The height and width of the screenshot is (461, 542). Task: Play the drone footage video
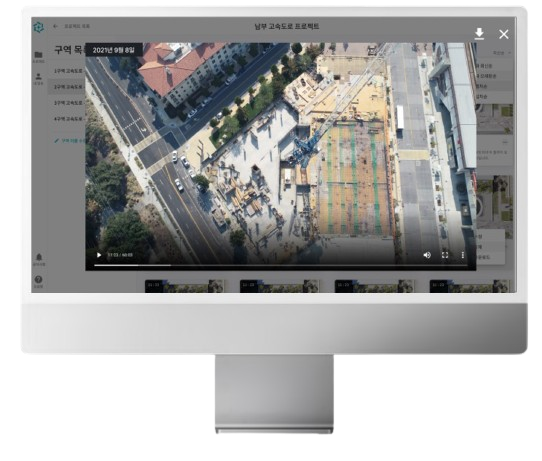click(x=99, y=255)
